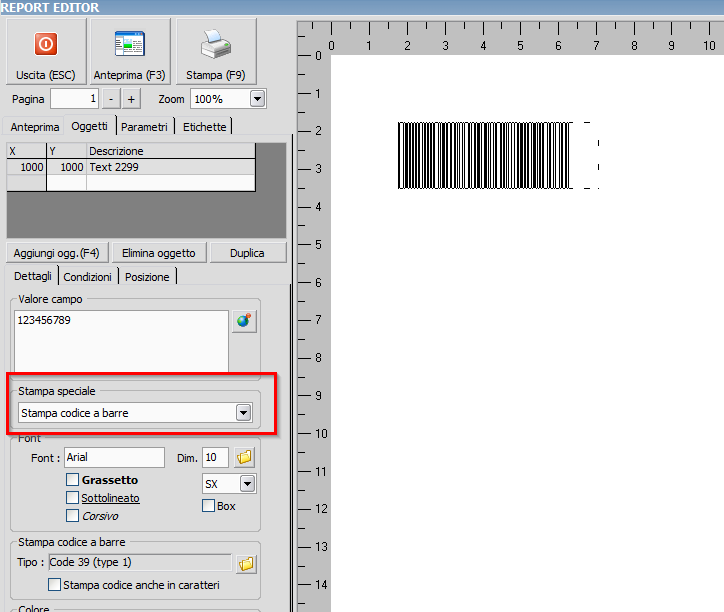724x612 pixels.
Task: Open barcode type folder icon
Action: (246, 564)
